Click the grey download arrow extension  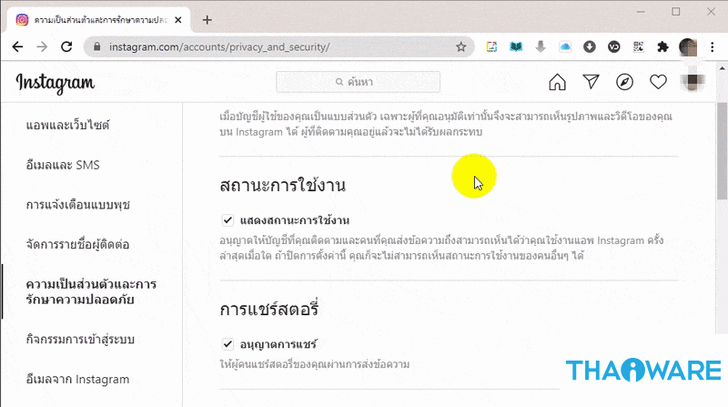point(540,47)
